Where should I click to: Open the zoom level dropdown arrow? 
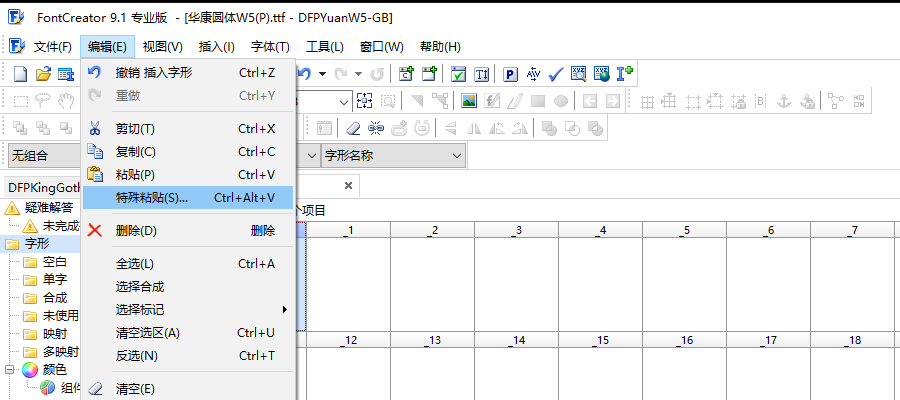pos(343,102)
